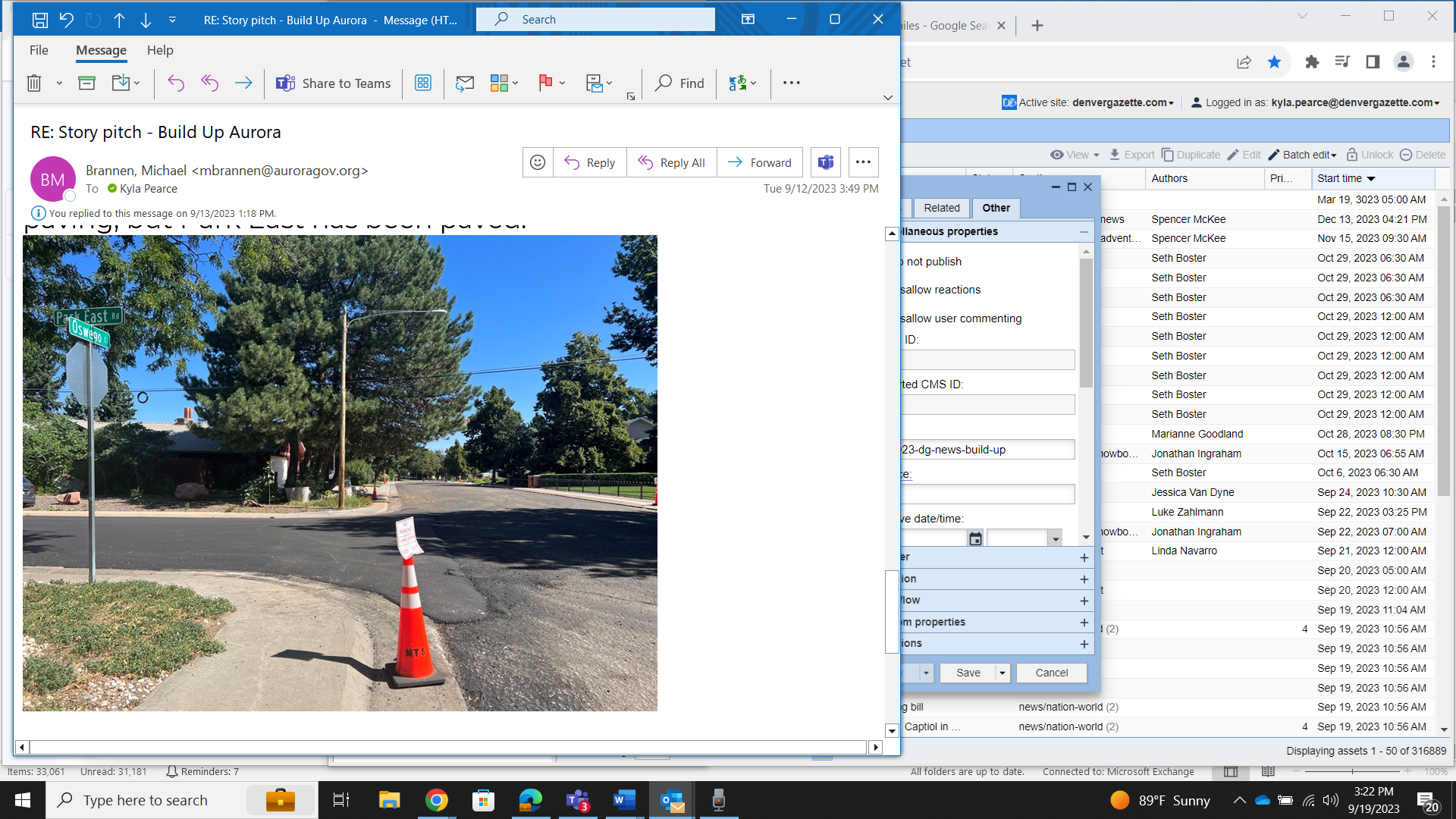Open the Quick Steps apps icon
The image size is (1456, 819).
(423, 83)
